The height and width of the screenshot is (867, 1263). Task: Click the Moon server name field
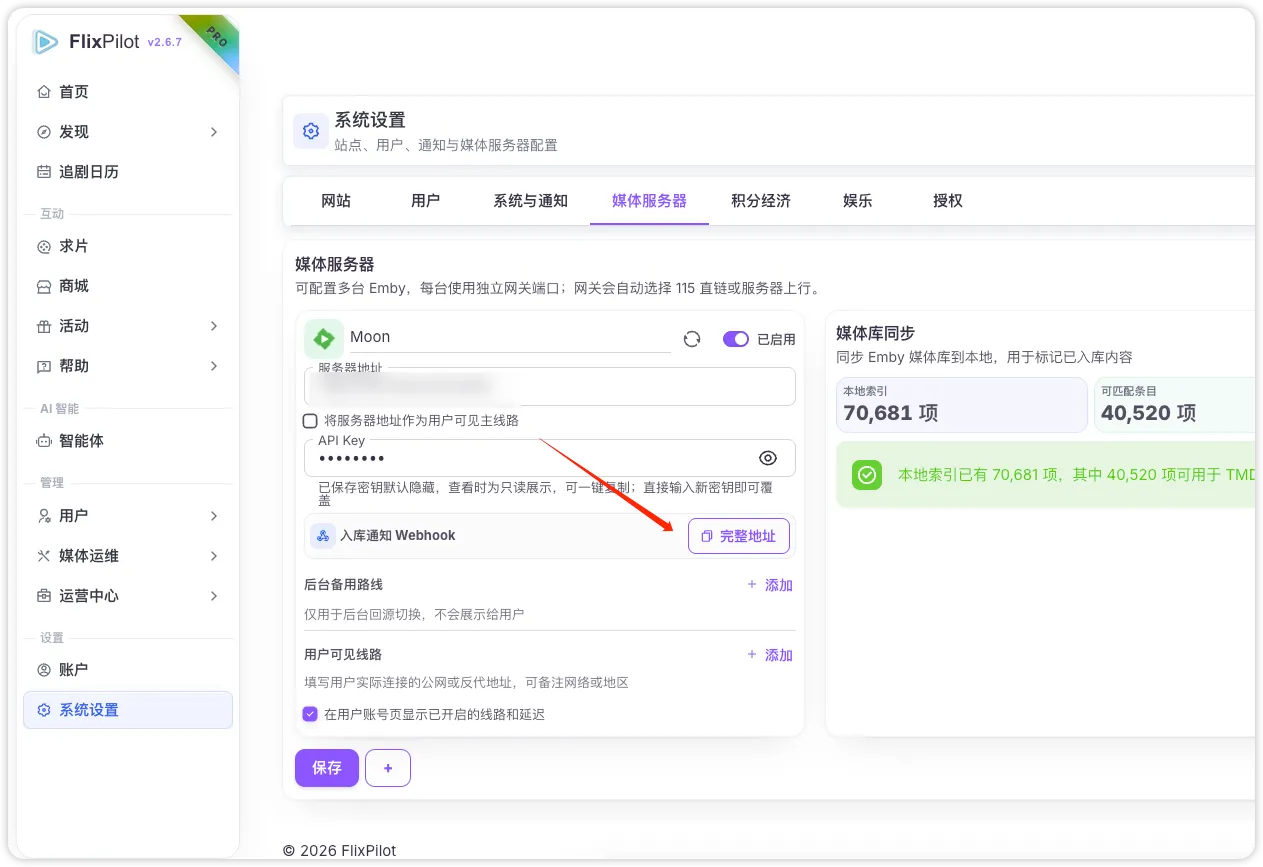[x=509, y=337]
